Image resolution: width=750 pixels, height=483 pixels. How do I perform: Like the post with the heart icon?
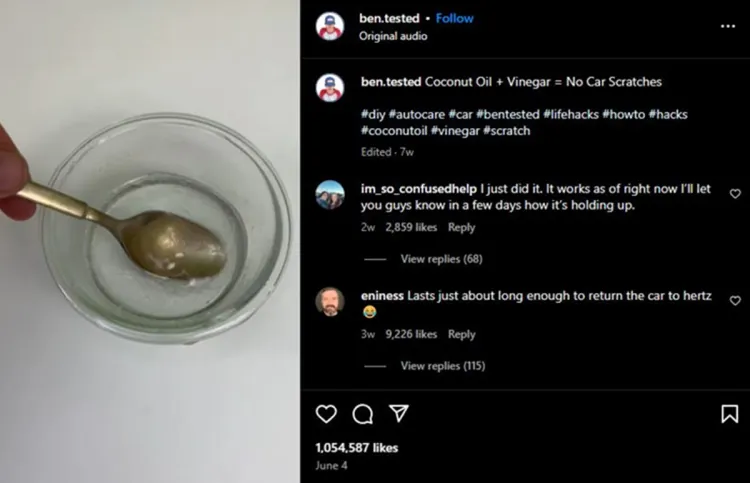point(326,413)
